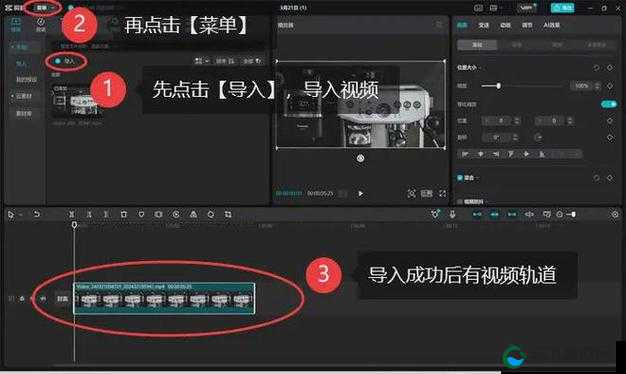This screenshot has height=374, width=626.
Task: Reset the 混合 blend settings
Action: pyautogui.click(x=596, y=178)
